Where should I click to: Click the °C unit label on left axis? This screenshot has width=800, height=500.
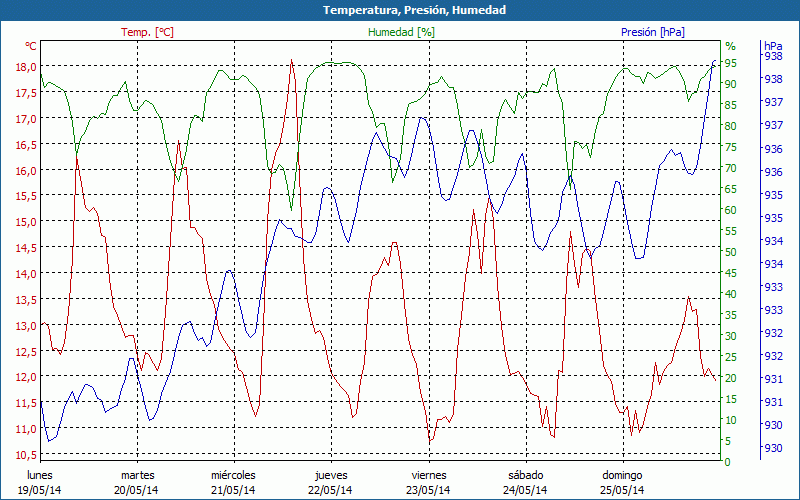tap(30, 46)
